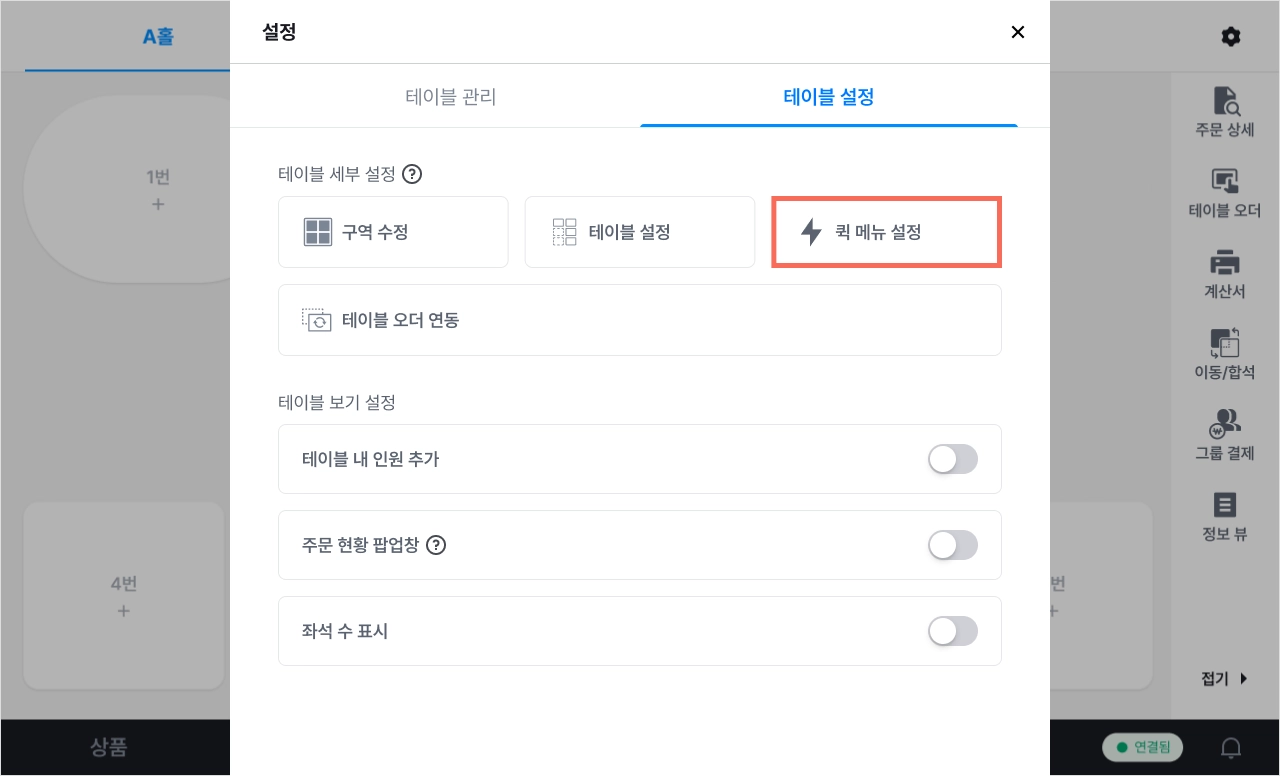This screenshot has width=1280, height=776.
Task: Select the 이동/합석 icon
Action: point(1225,355)
